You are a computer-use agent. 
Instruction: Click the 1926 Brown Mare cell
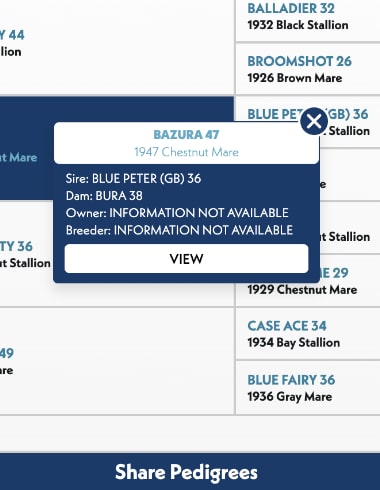(308, 69)
